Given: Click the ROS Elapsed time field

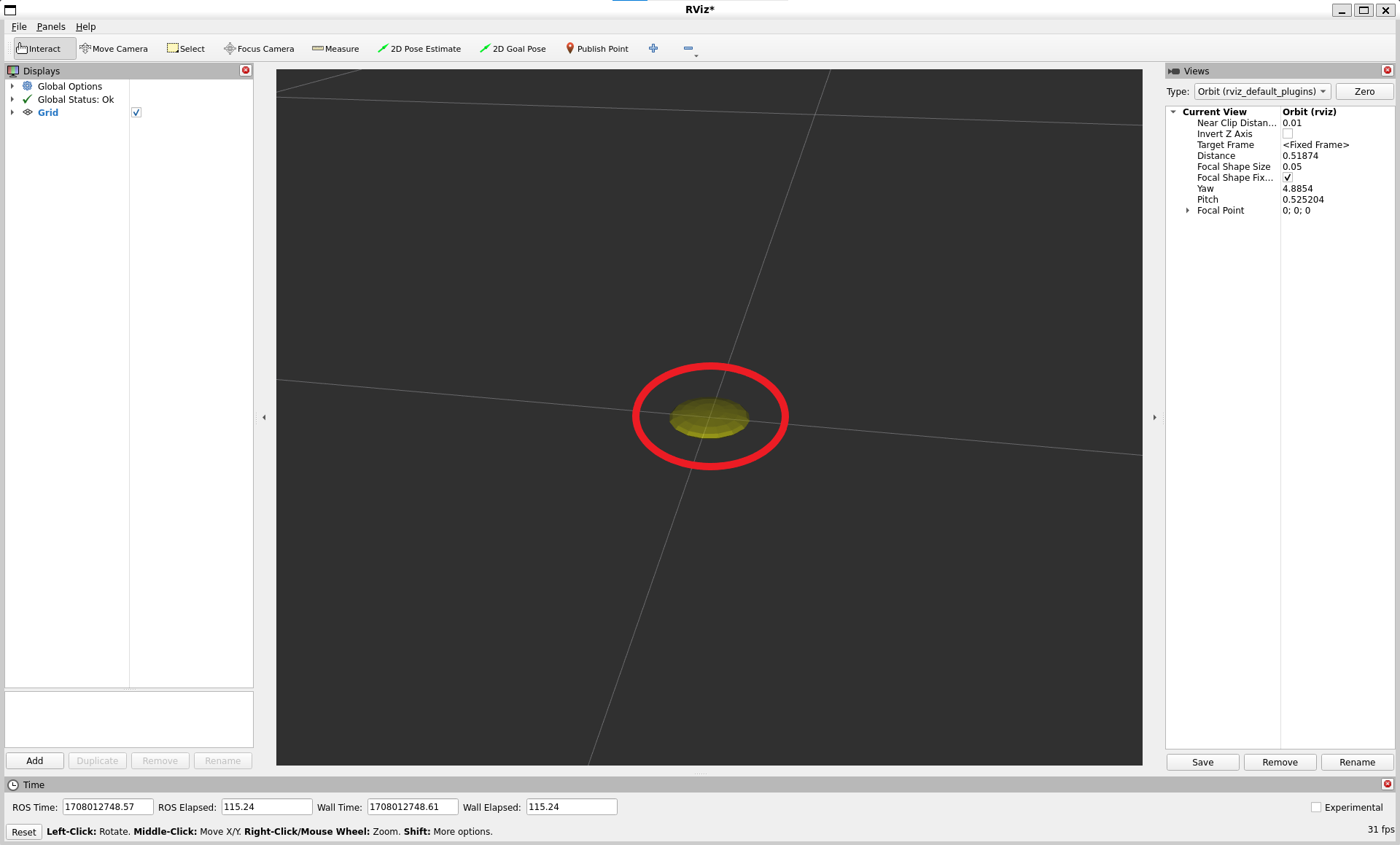Looking at the screenshot, I should click(x=267, y=807).
